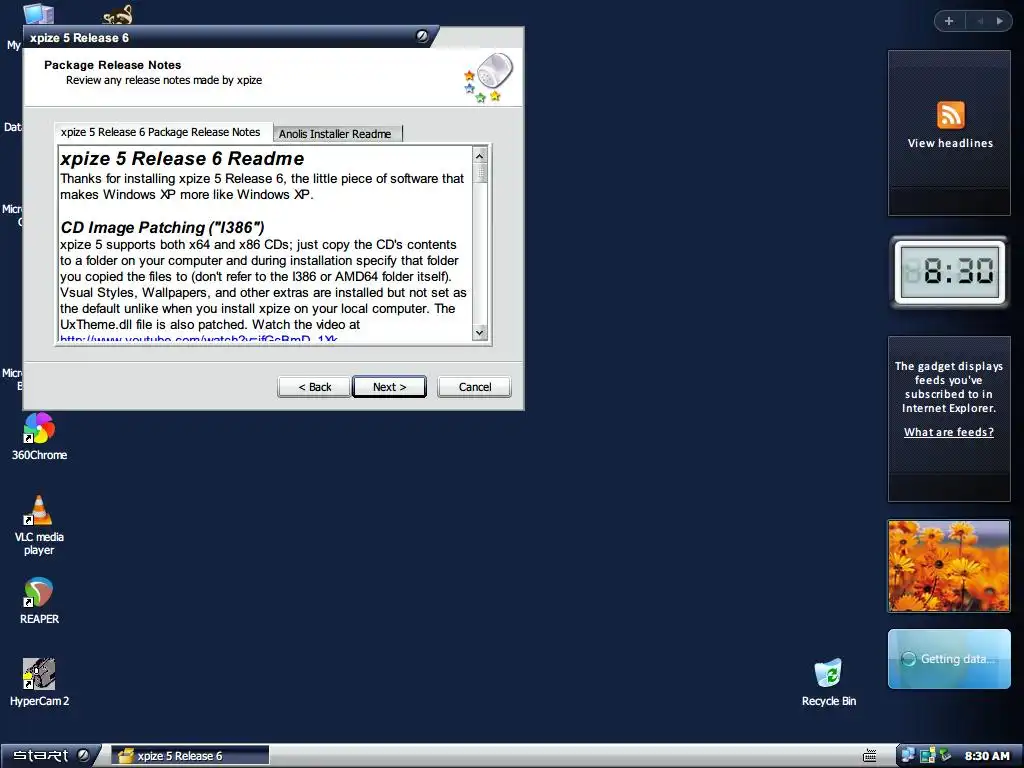Click the orange flowers slideshow gadget
Screen dimensions: 1024x768
(x=949, y=566)
